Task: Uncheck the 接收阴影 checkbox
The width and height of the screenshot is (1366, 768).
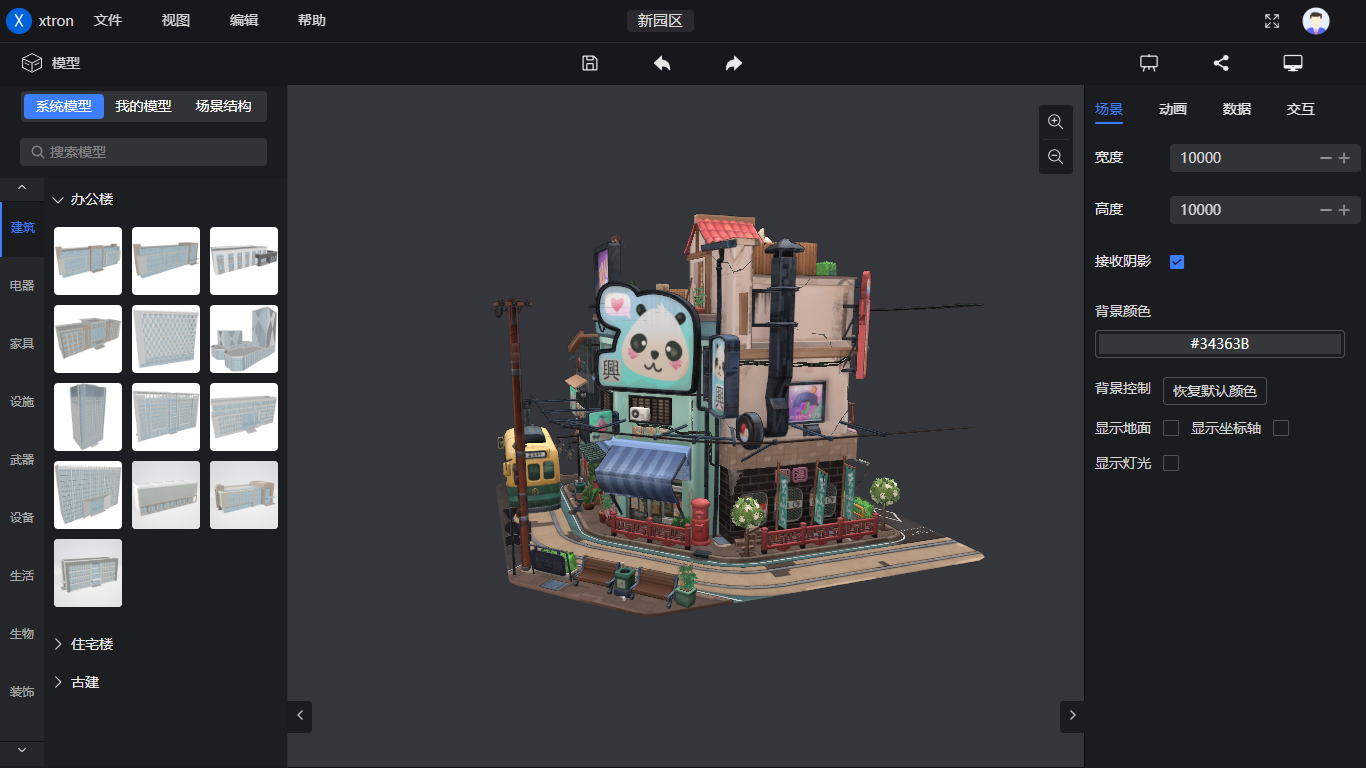Action: (x=1177, y=262)
